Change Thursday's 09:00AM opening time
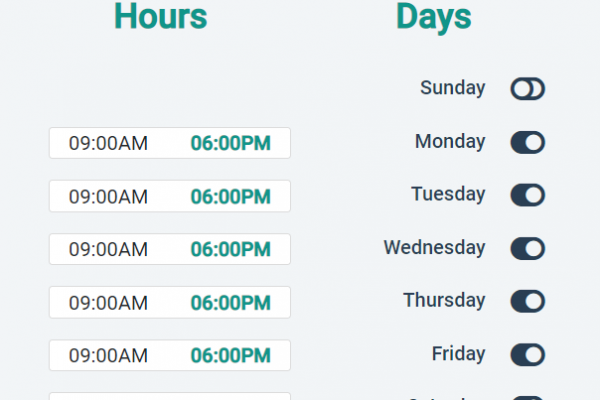The width and height of the screenshot is (600, 400). click(x=108, y=302)
